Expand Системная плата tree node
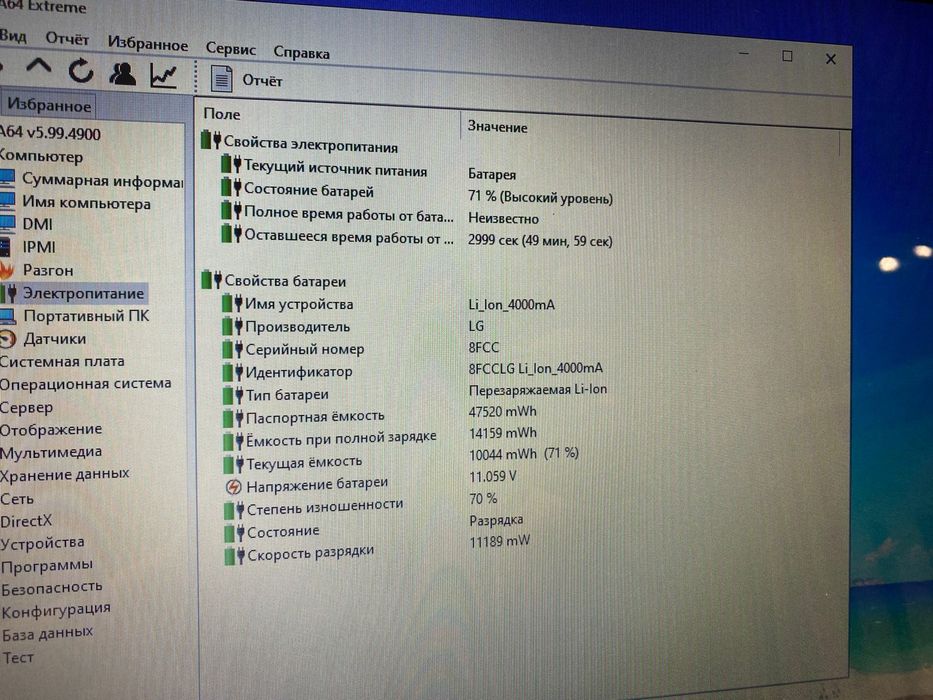The image size is (933, 700). point(62,361)
